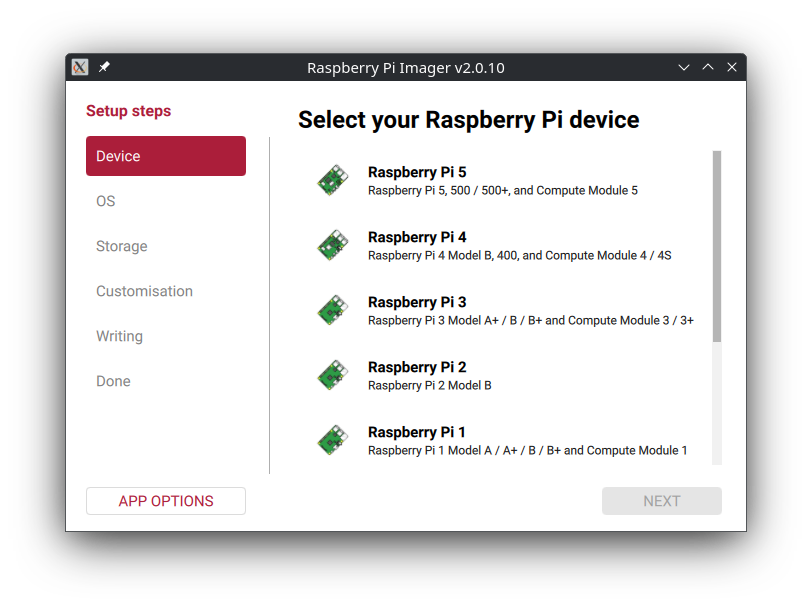Choose the Raspberry Pi 5 title
Image resolution: width=812 pixels, height=609 pixels.
417,172
